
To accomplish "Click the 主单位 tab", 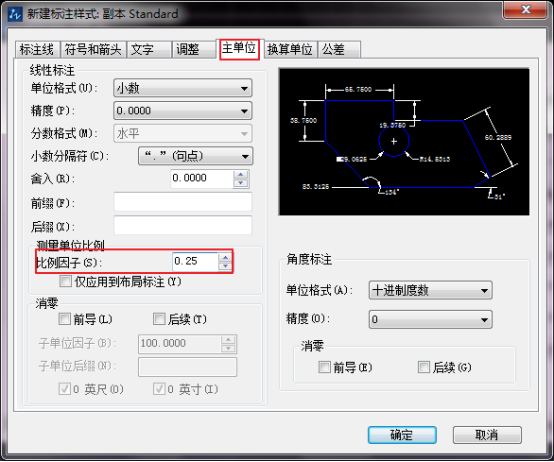I will click(x=239, y=49).
